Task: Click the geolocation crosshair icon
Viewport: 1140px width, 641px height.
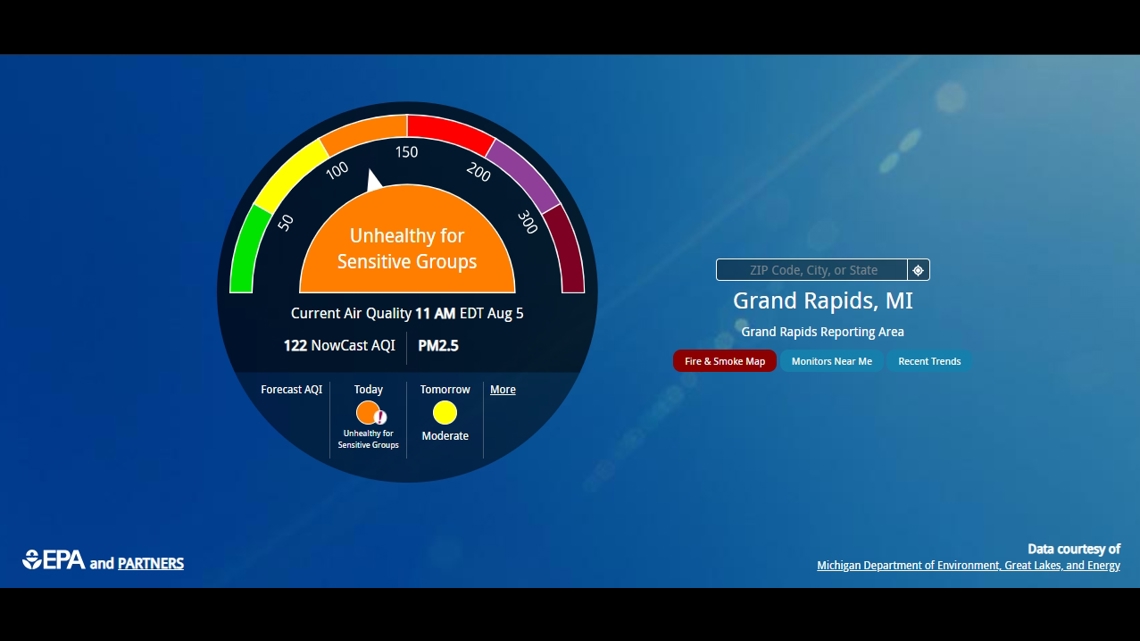Action: tap(917, 269)
